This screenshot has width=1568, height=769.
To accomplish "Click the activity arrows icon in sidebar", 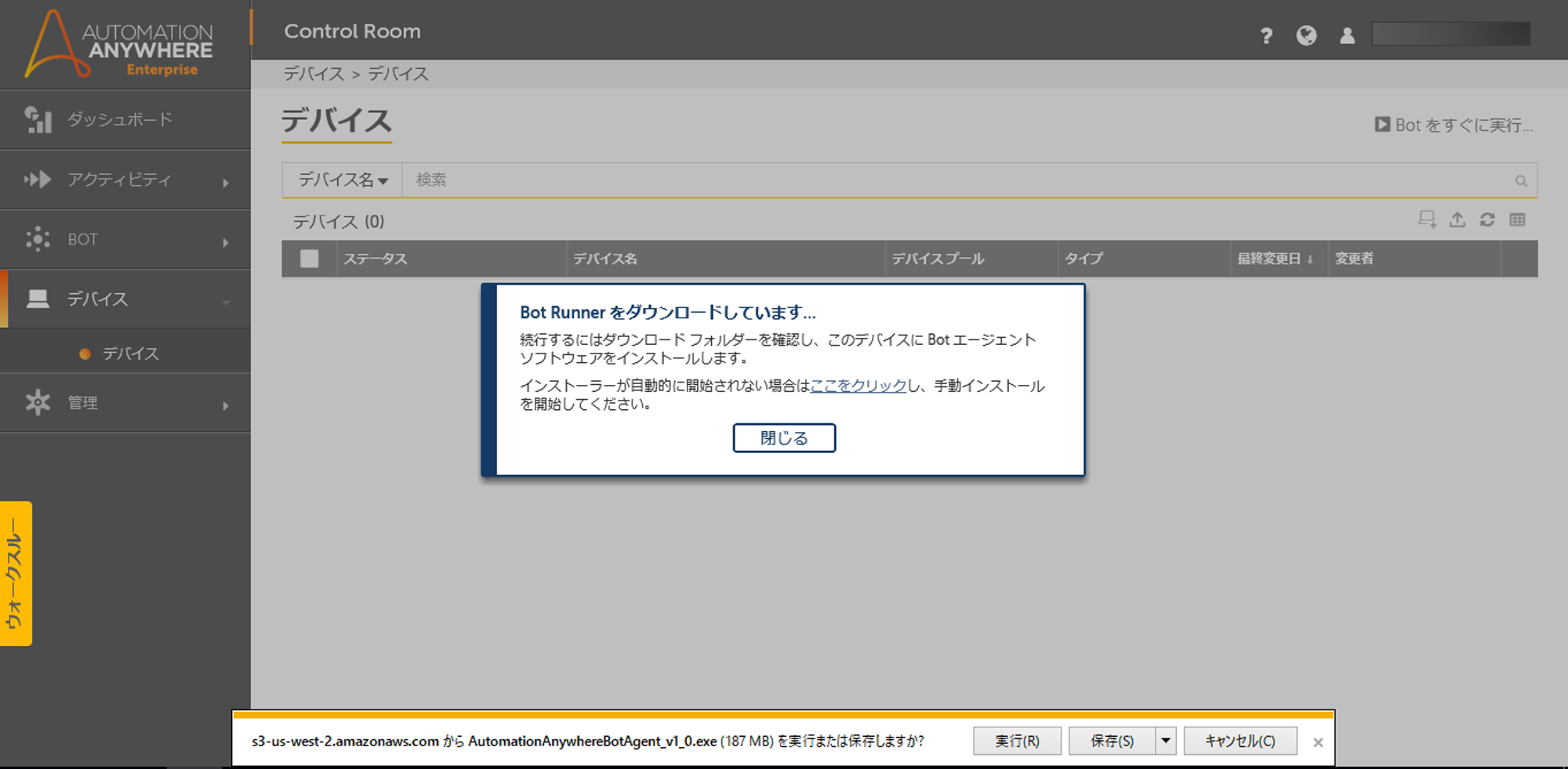I will point(38,180).
